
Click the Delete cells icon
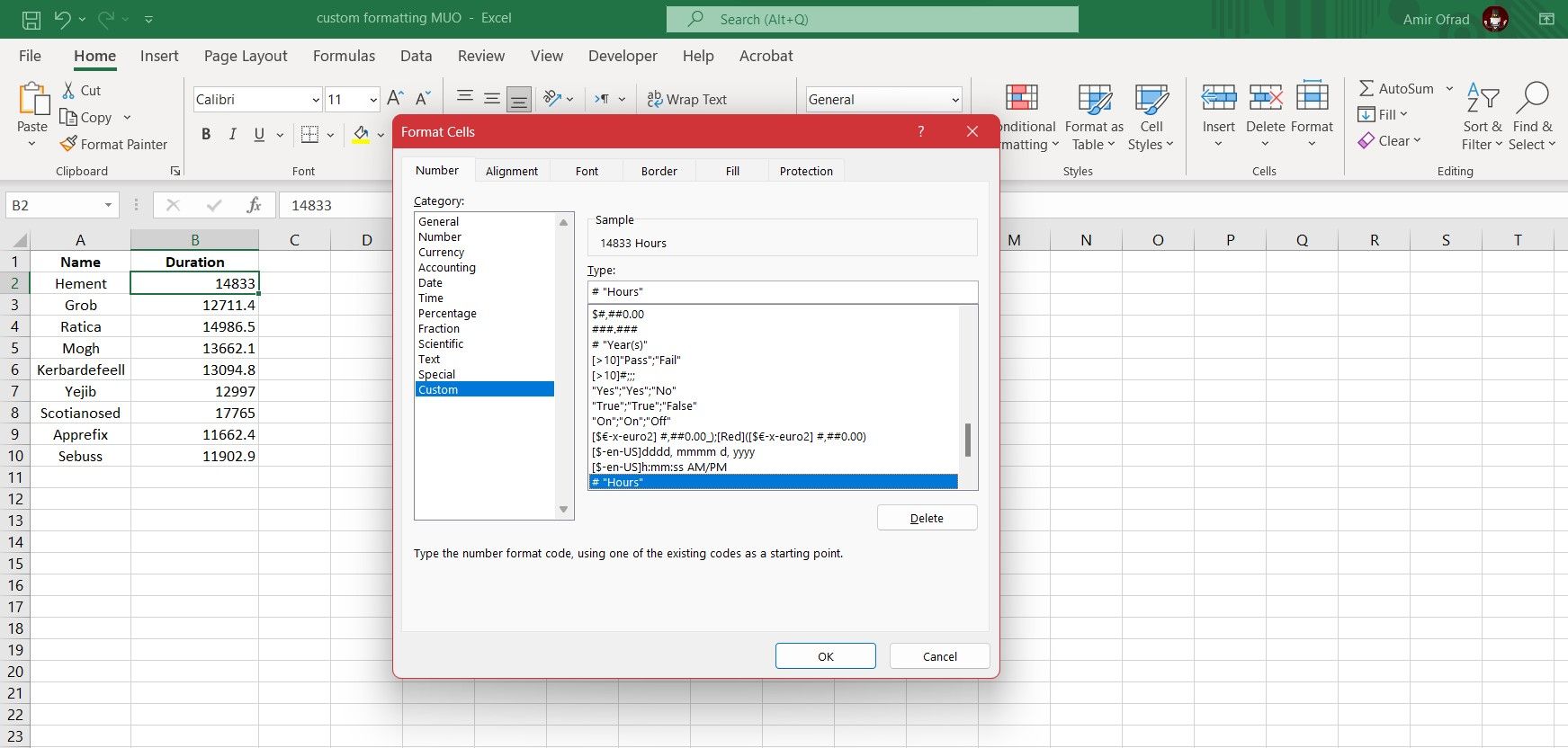[1265, 97]
